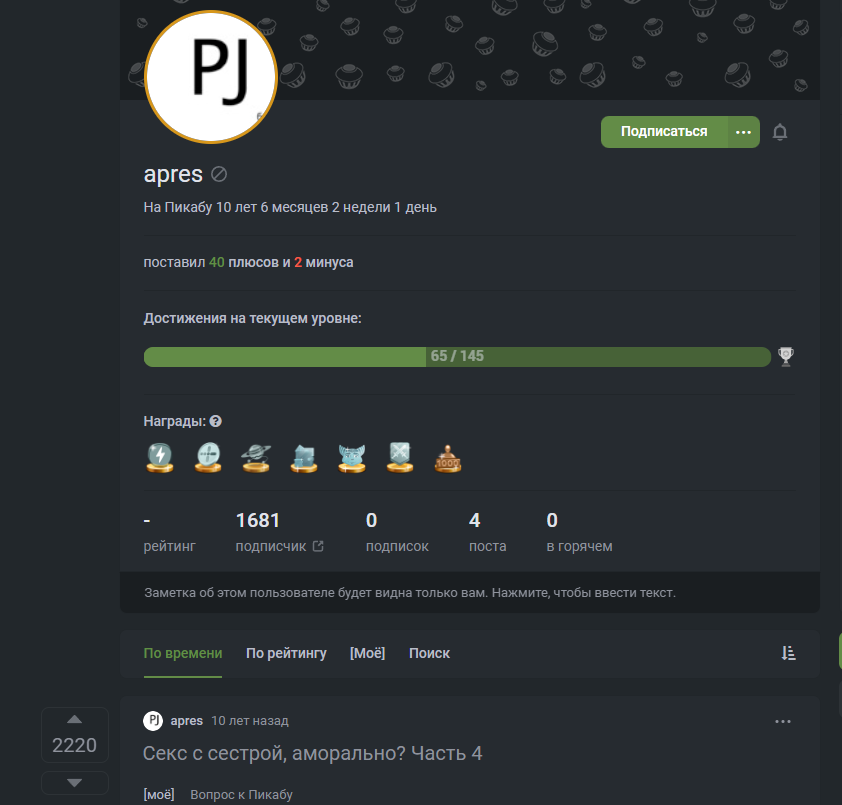Click the sort order icon in tabs bar
Viewport: 842px width, 805px height.
click(x=788, y=654)
